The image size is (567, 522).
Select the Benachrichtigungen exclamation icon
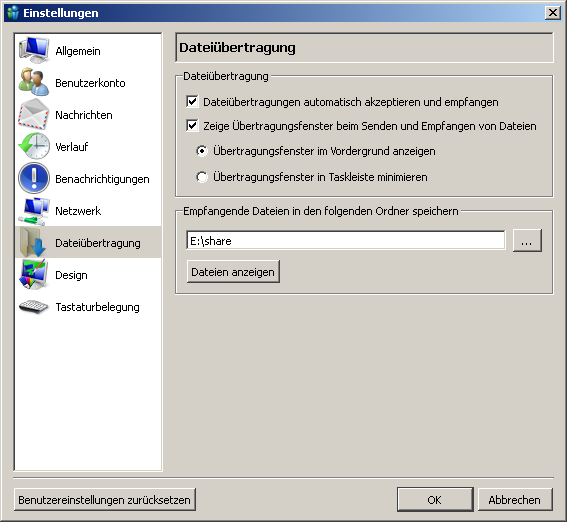34,178
